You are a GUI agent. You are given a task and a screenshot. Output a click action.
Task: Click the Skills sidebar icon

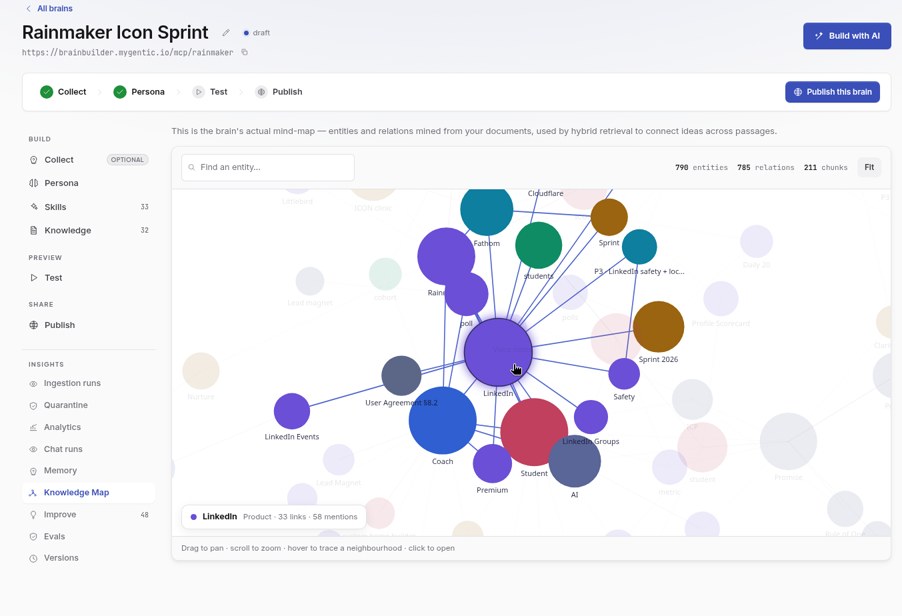coord(33,206)
